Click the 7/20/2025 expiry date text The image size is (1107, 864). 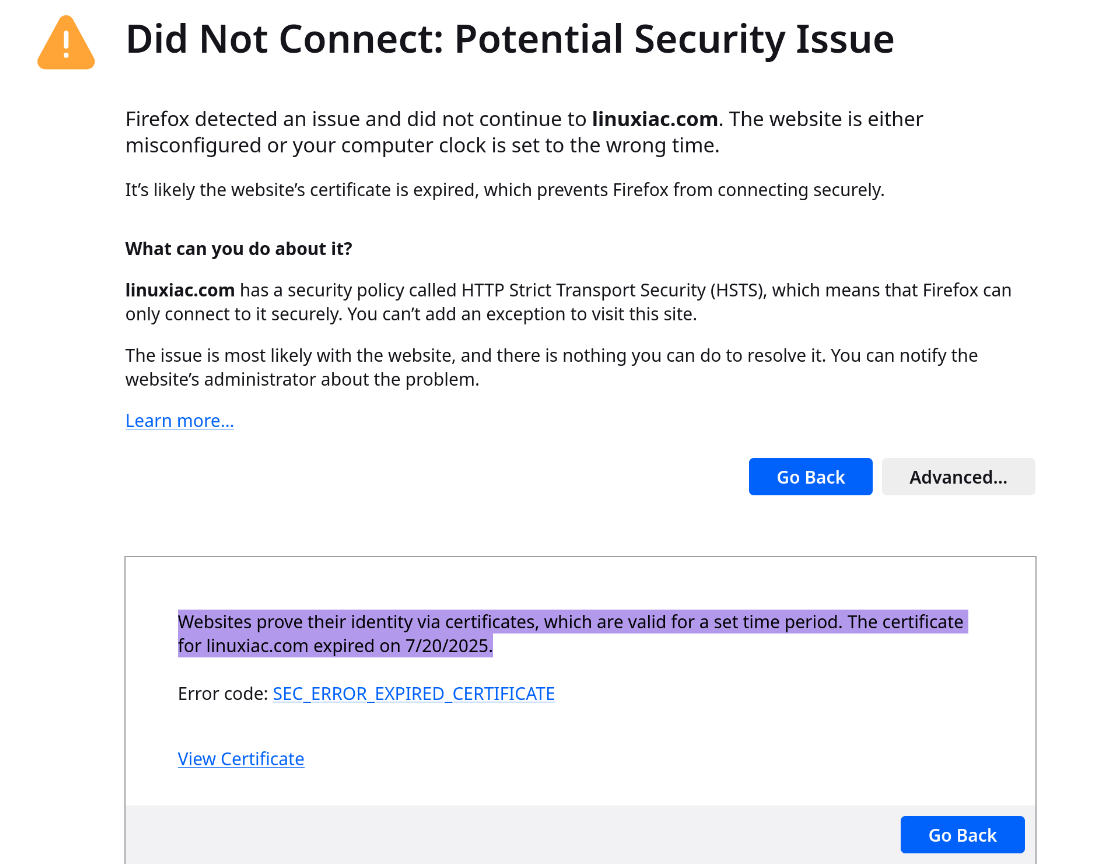447,646
